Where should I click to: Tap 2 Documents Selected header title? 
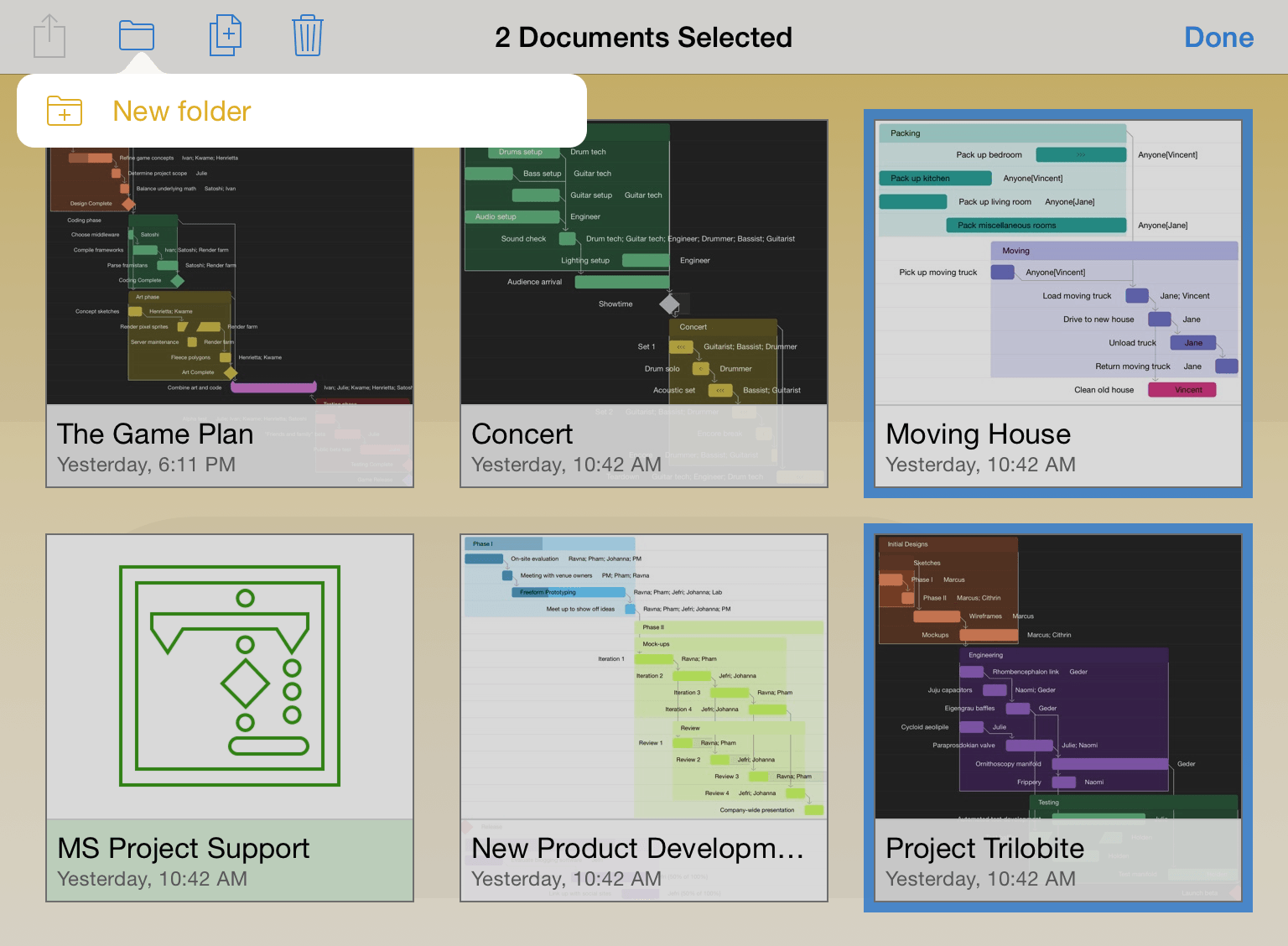[x=643, y=37]
